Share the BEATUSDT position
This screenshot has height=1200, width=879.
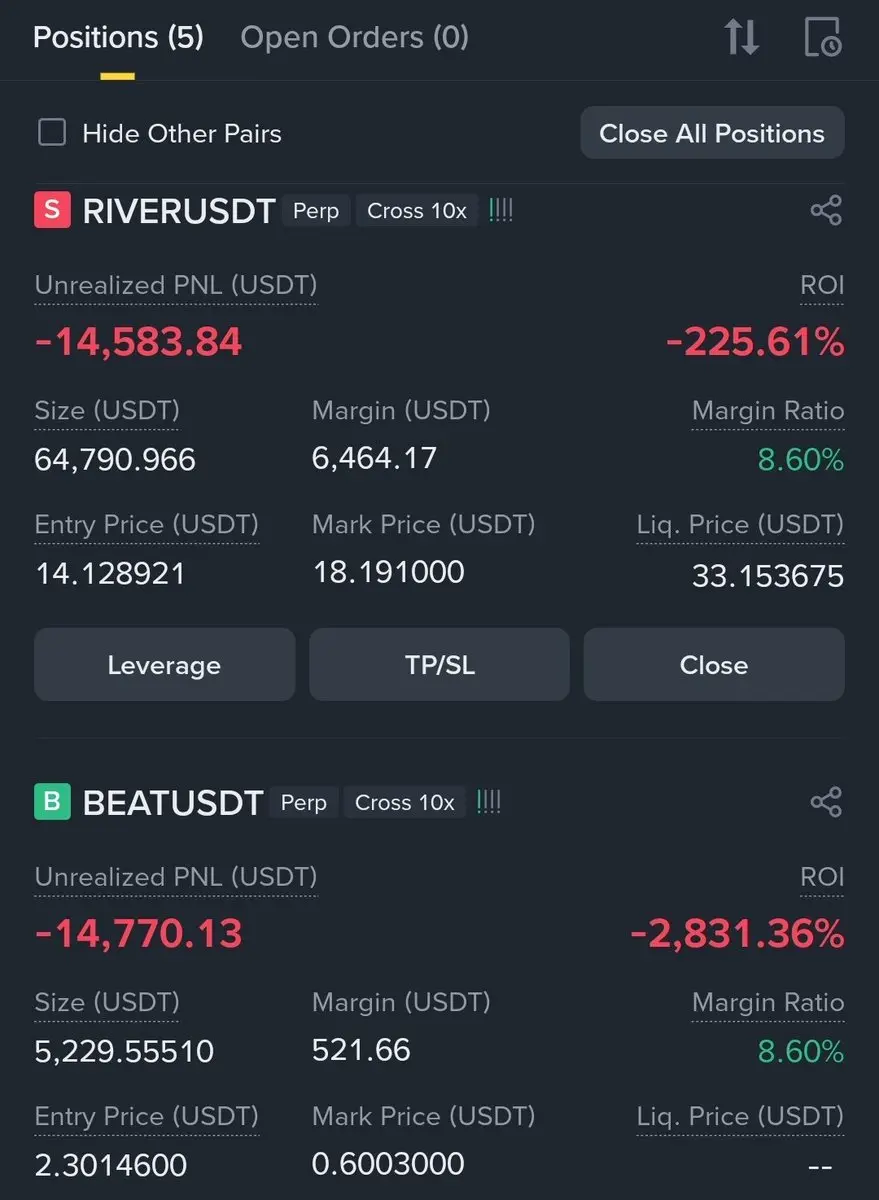(826, 802)
